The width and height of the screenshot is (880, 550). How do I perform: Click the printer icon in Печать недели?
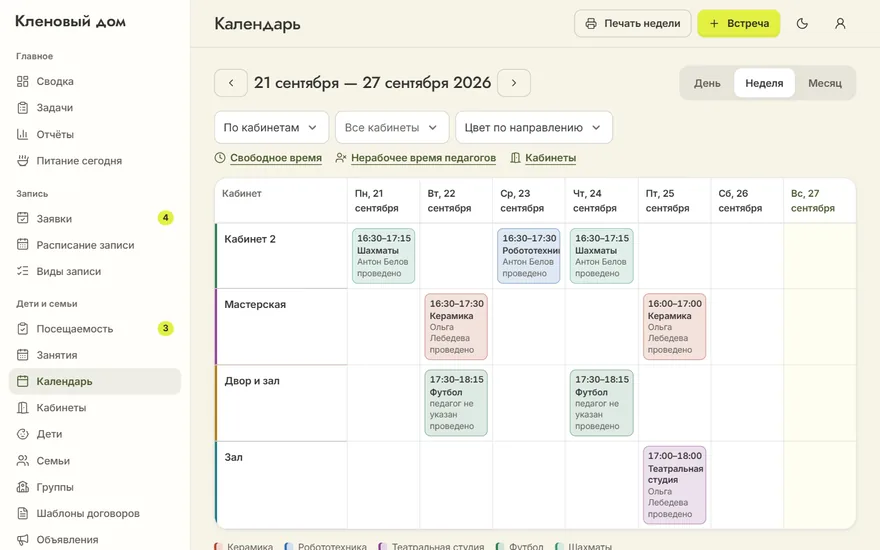(591, 24)
